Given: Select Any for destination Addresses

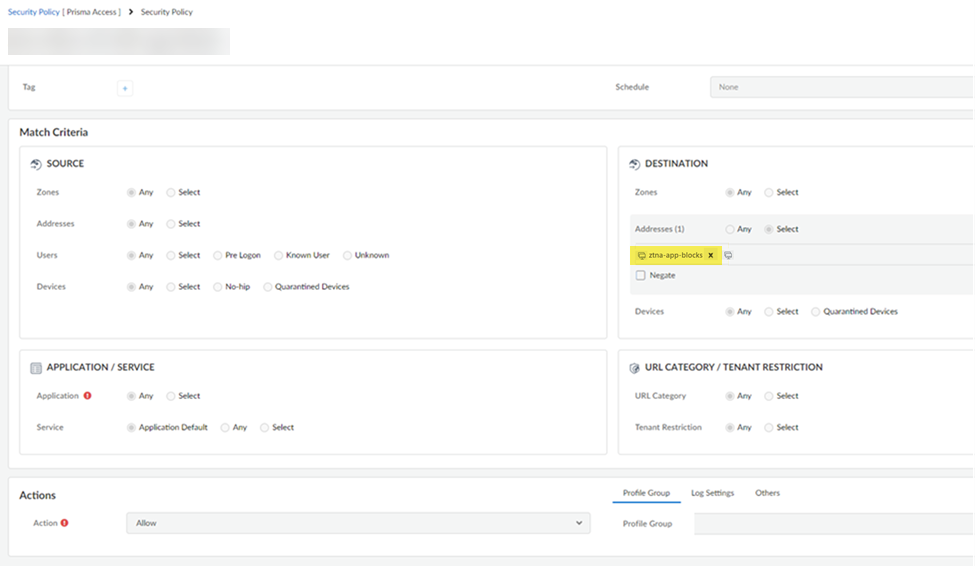Looking at the screenshot, I should (x=731, y=229).
